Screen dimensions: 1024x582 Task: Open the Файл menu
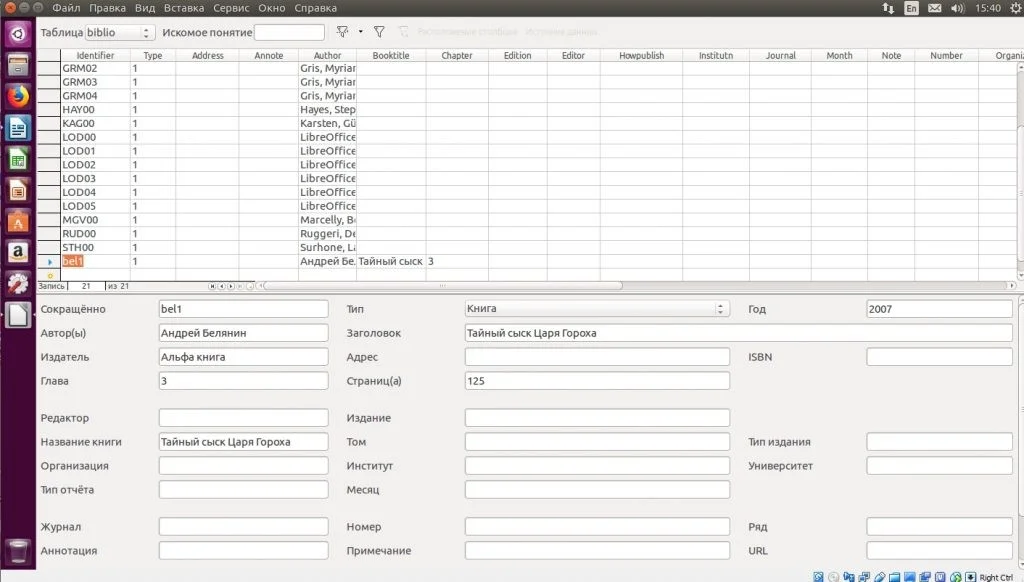[x=66, y=8]
